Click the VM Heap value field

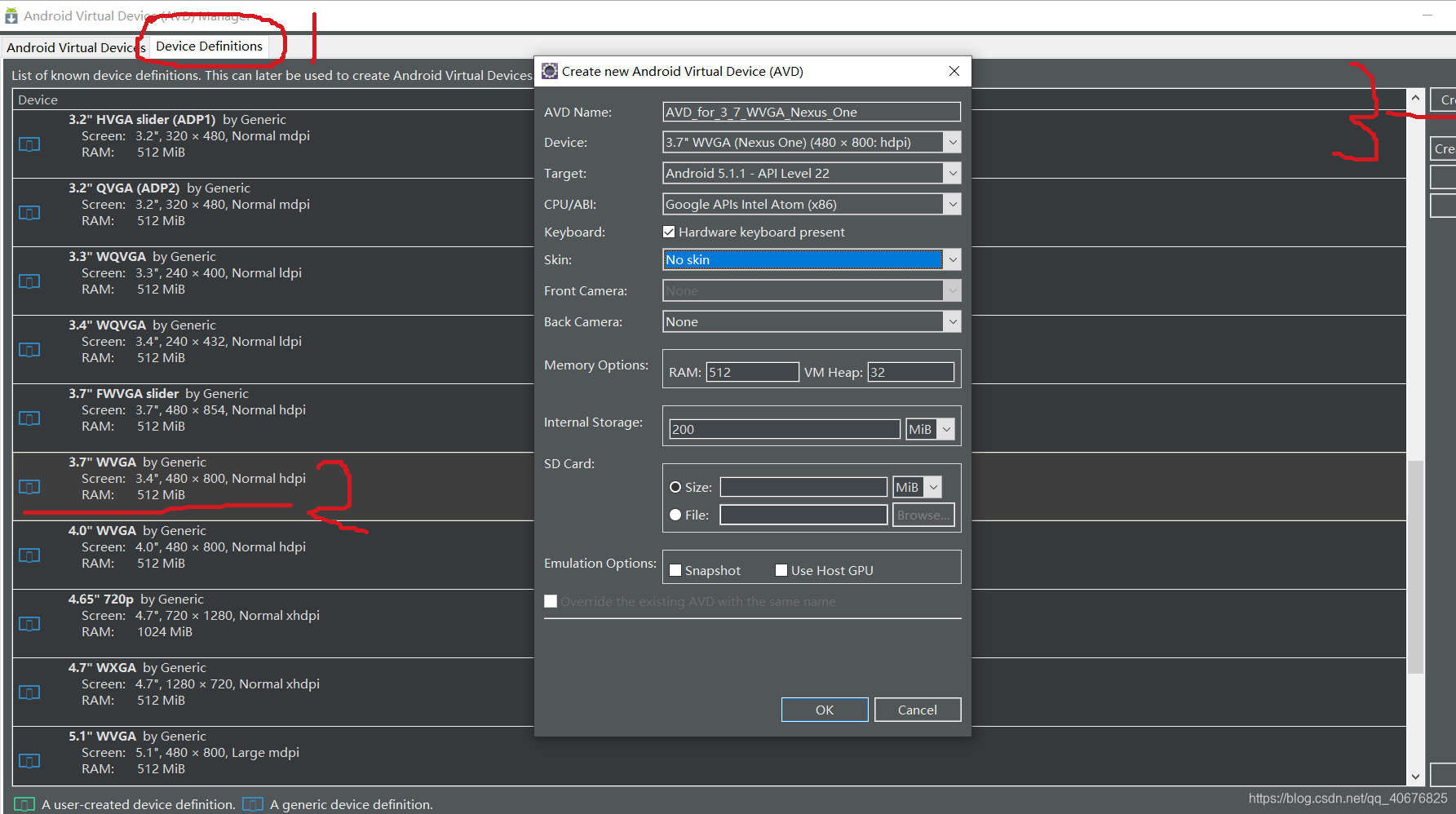[910, 372]
